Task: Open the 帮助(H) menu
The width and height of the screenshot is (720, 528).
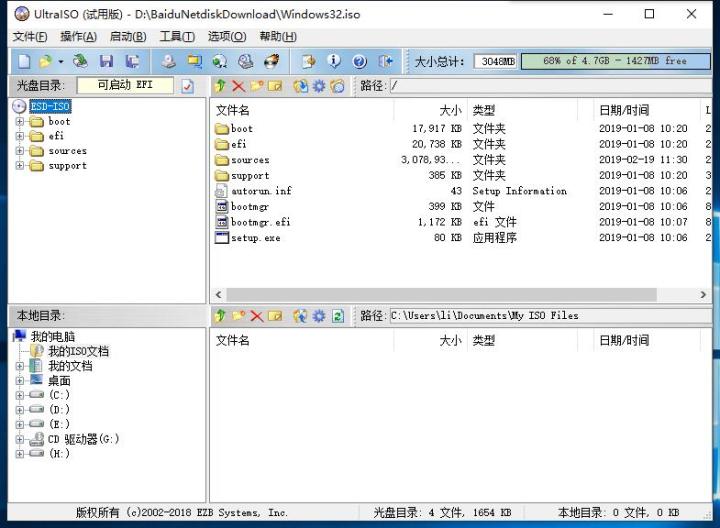Action: (x=278, y=36)
